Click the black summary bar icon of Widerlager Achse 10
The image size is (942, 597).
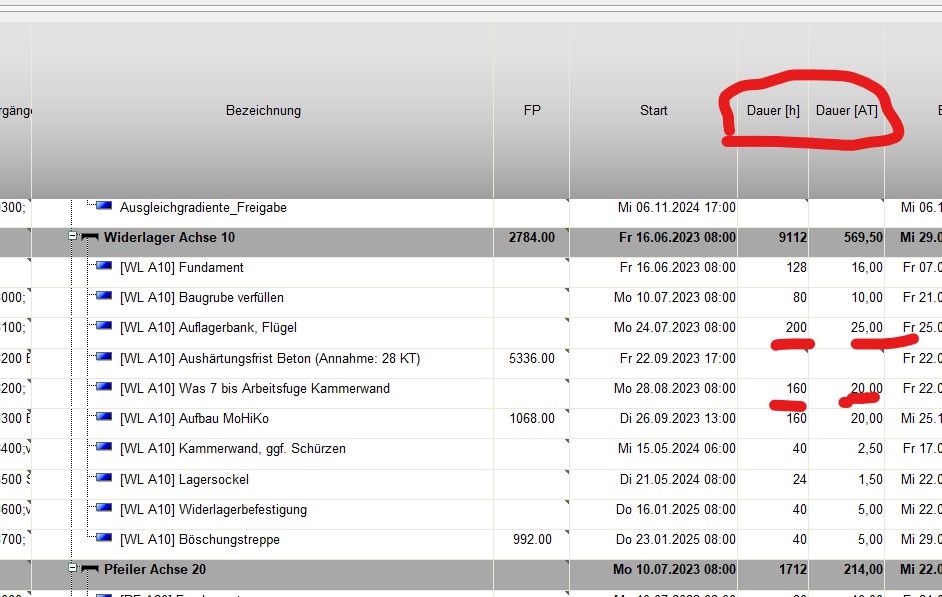(90, 238)
